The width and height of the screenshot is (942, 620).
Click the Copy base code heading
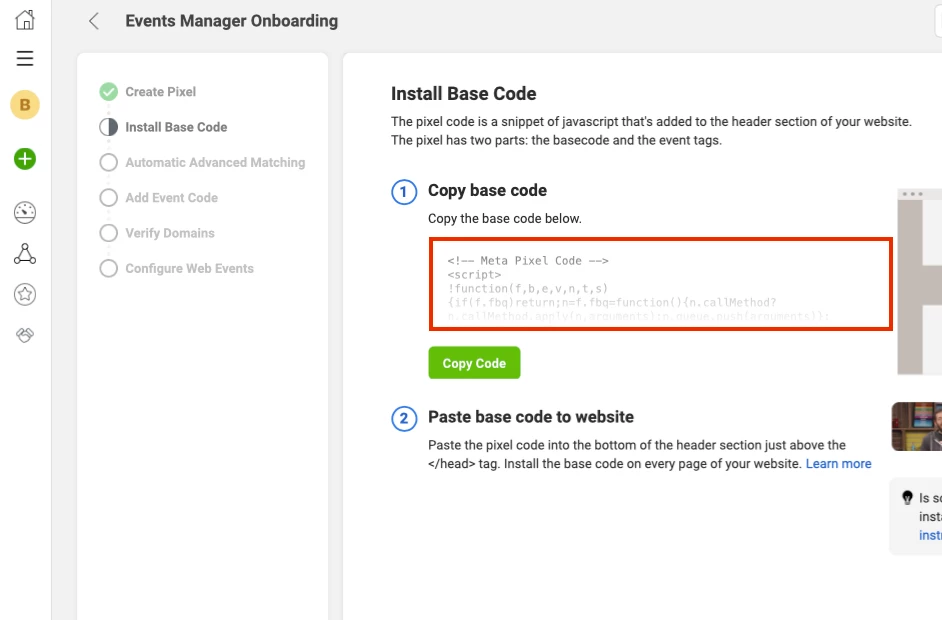(x=487, y=190)
